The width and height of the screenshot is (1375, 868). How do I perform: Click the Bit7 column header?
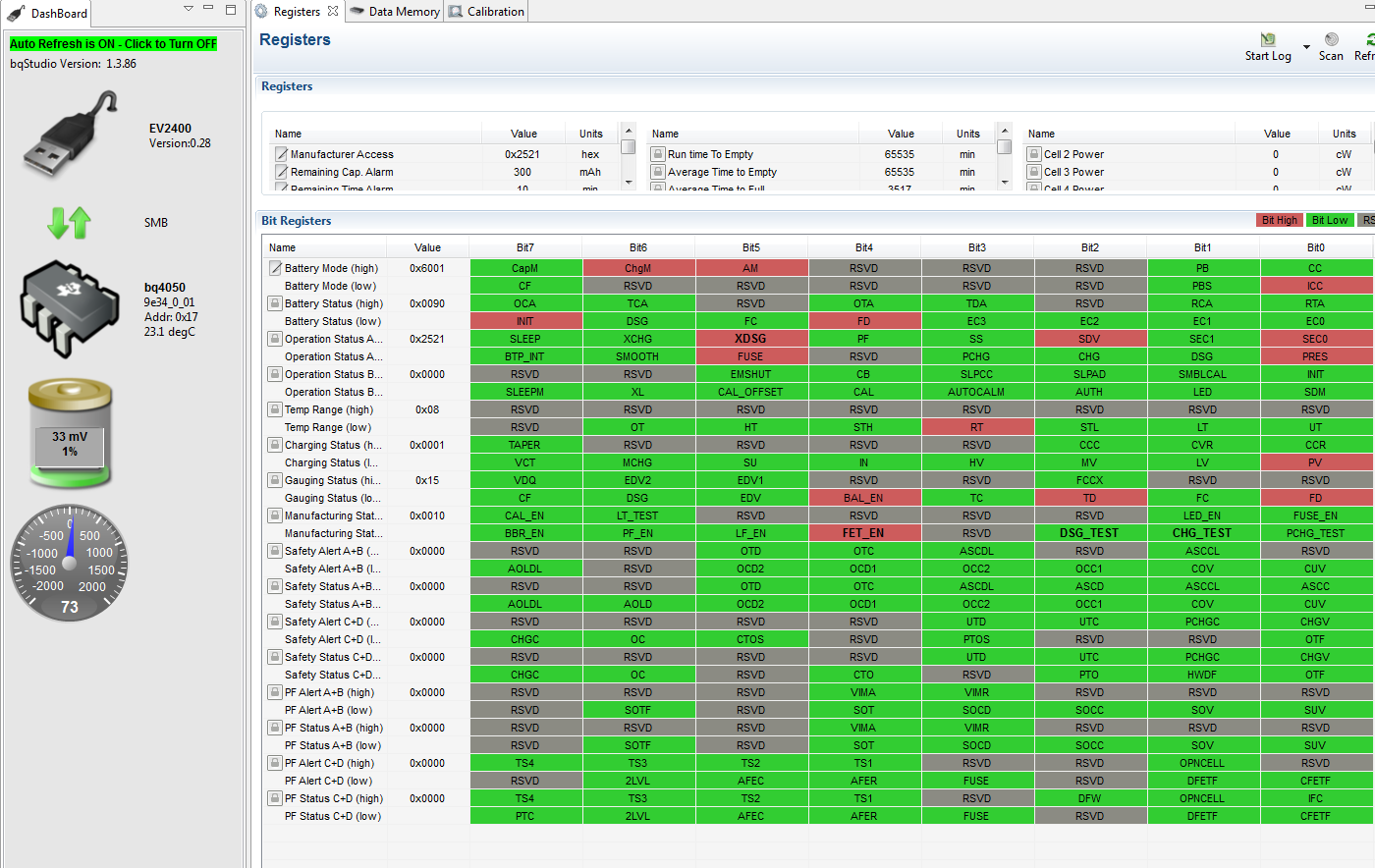[525, 247]
